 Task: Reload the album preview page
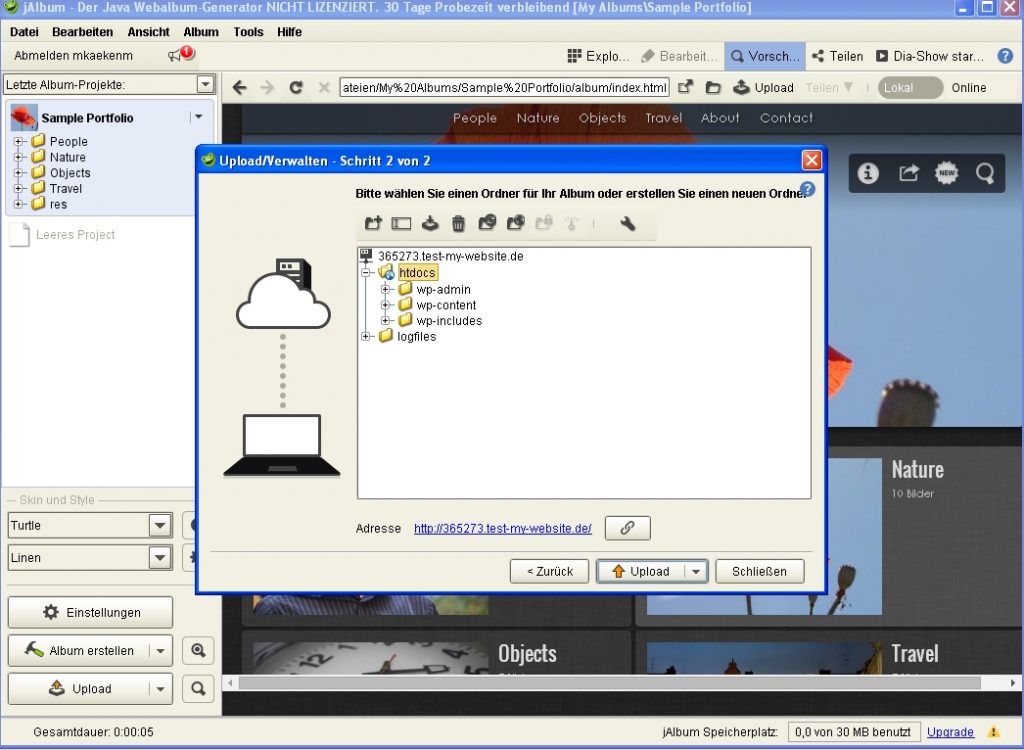(x=296, y=88)
